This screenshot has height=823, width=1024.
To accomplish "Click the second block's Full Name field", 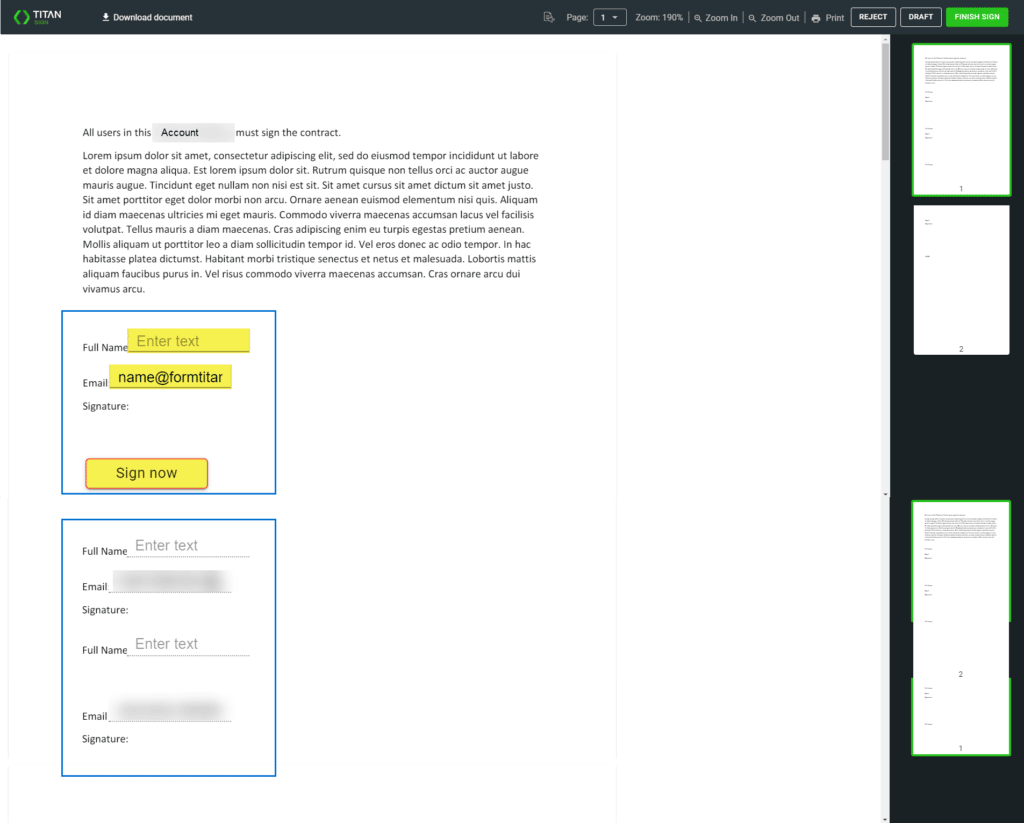I will coord(188,544).
